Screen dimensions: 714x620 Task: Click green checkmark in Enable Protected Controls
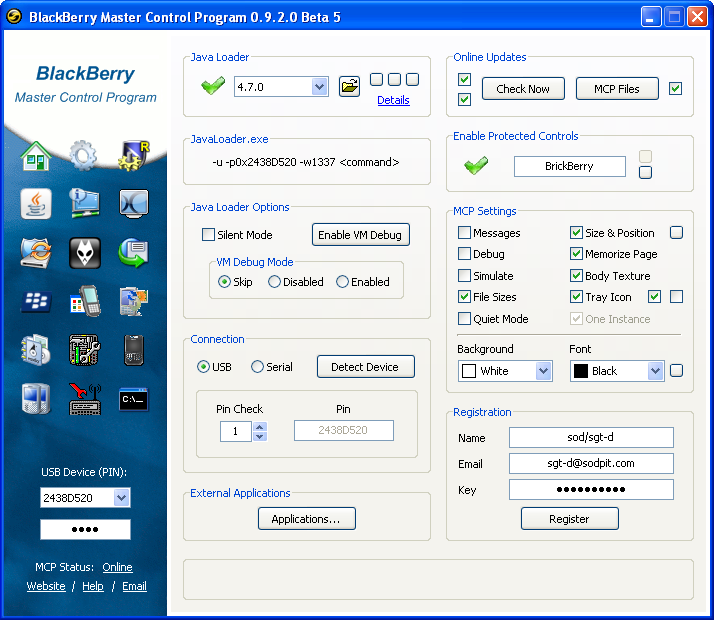(x=476, y=165)
